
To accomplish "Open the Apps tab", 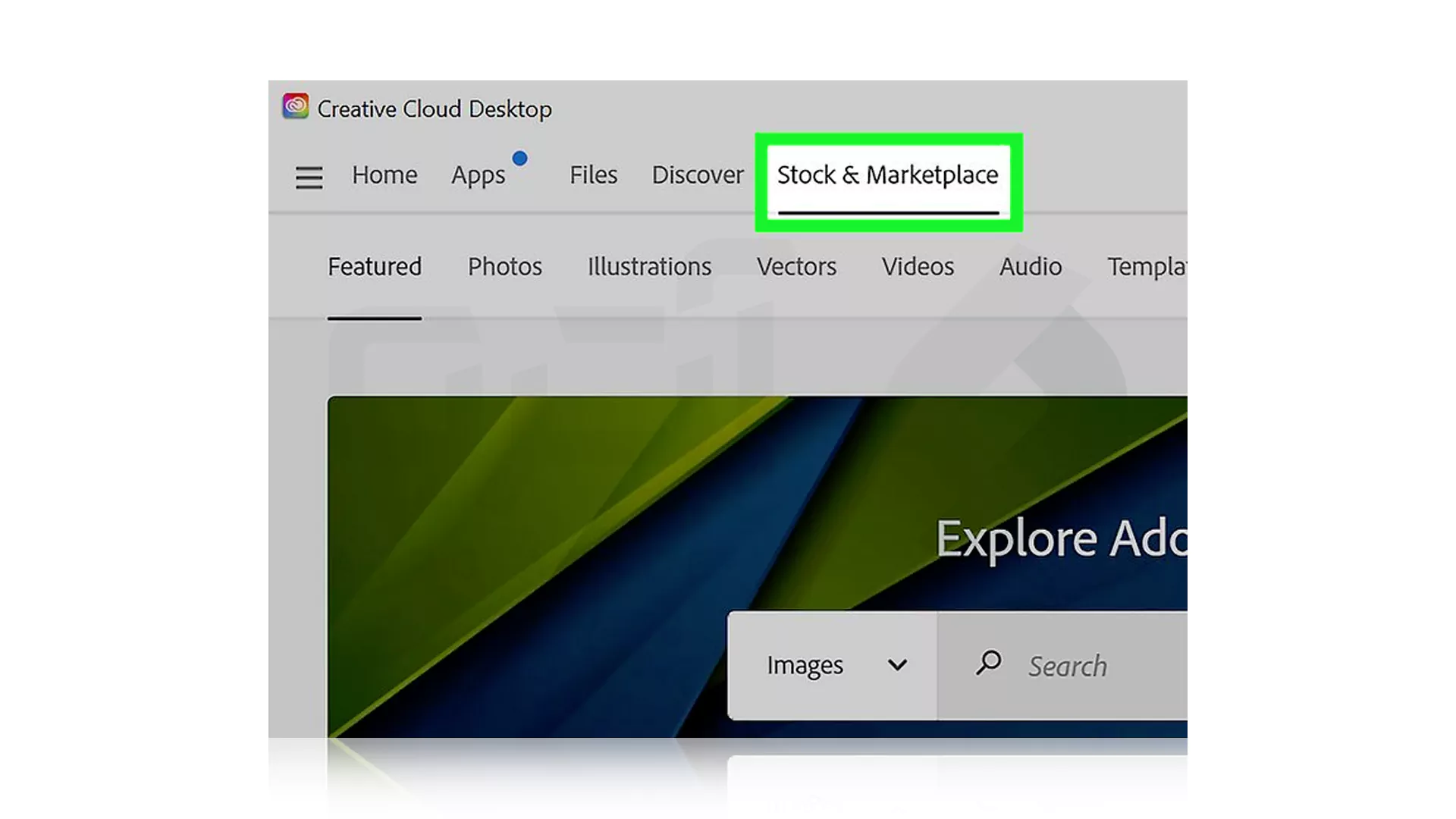I will (479, 176).
